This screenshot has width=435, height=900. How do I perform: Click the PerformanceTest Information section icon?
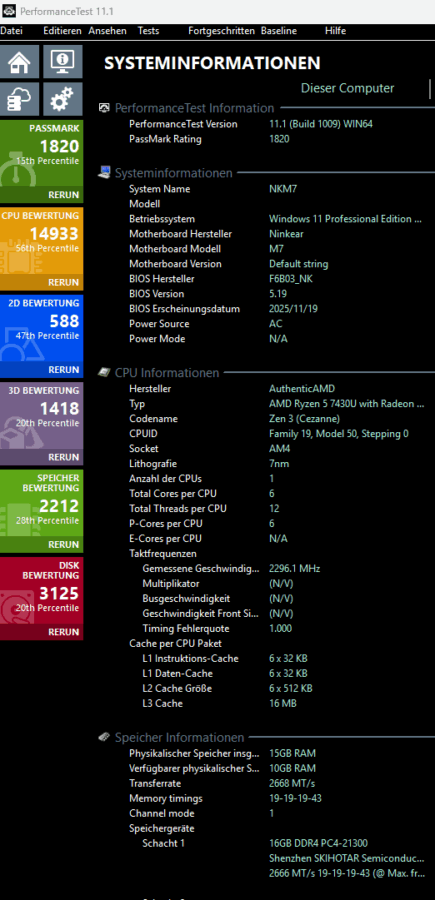tap(104, 108)
